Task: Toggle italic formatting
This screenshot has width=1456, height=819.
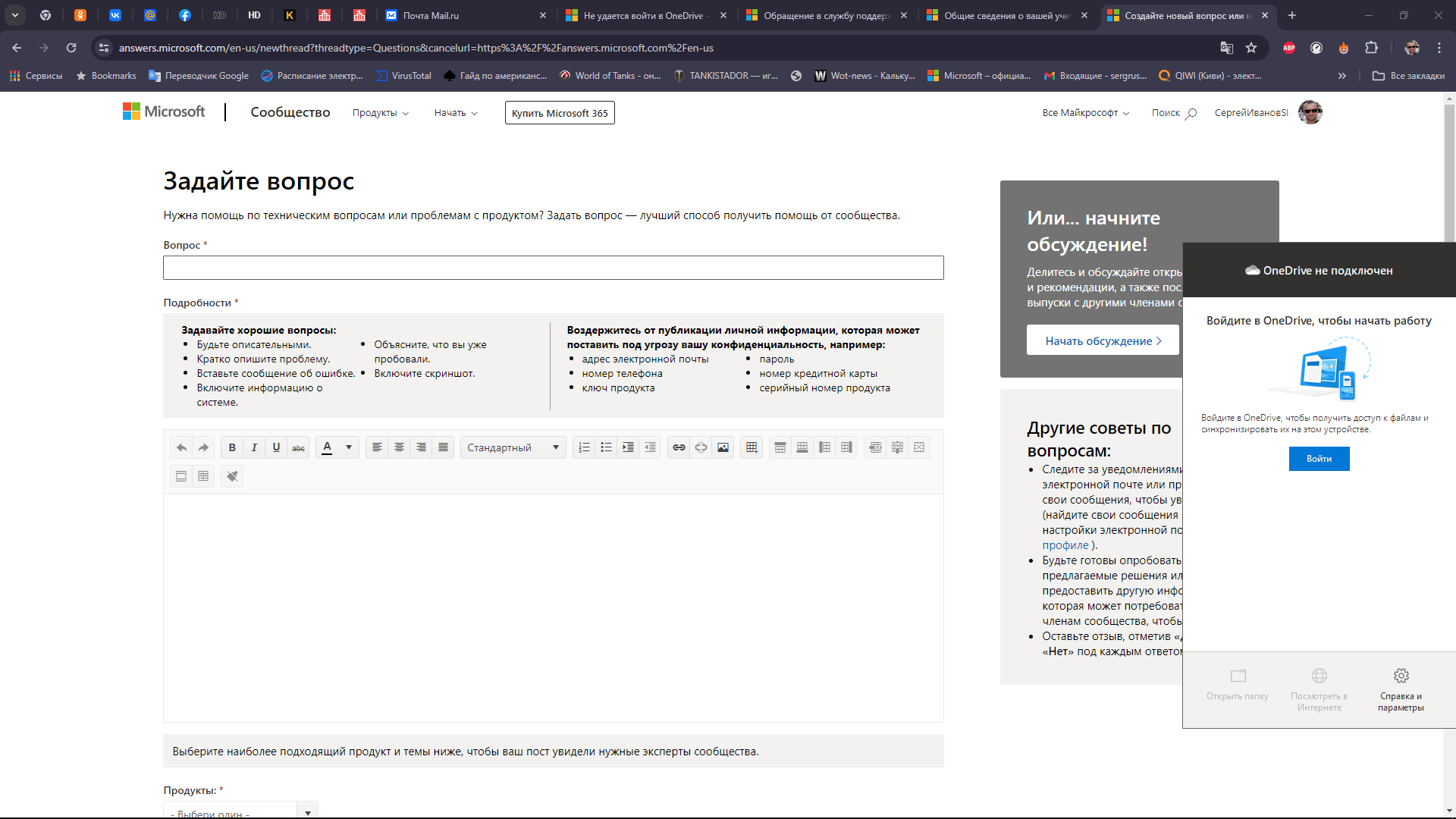Action: tap(254, 447)
